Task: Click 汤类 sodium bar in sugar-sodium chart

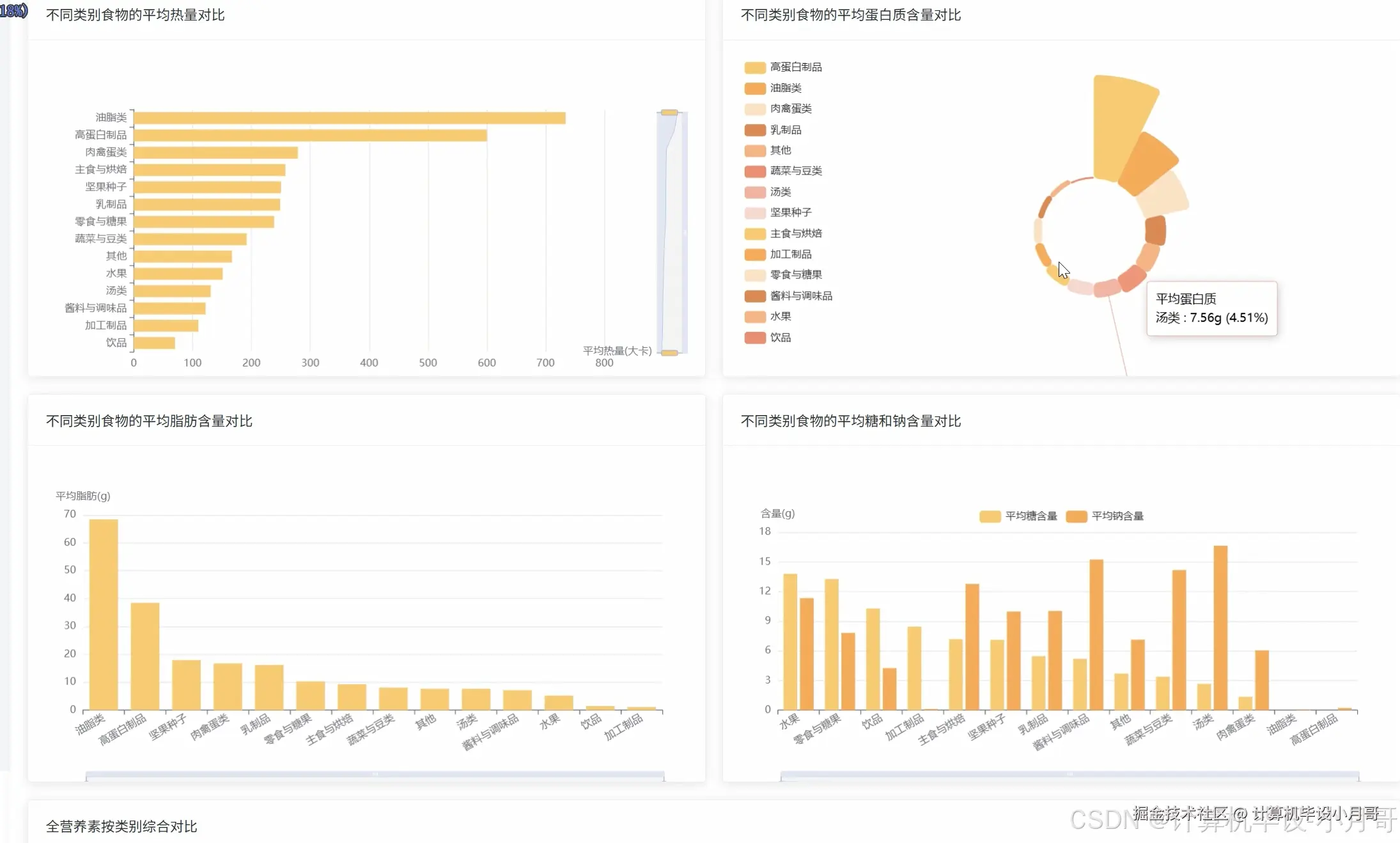Action: coord(1220,627)
